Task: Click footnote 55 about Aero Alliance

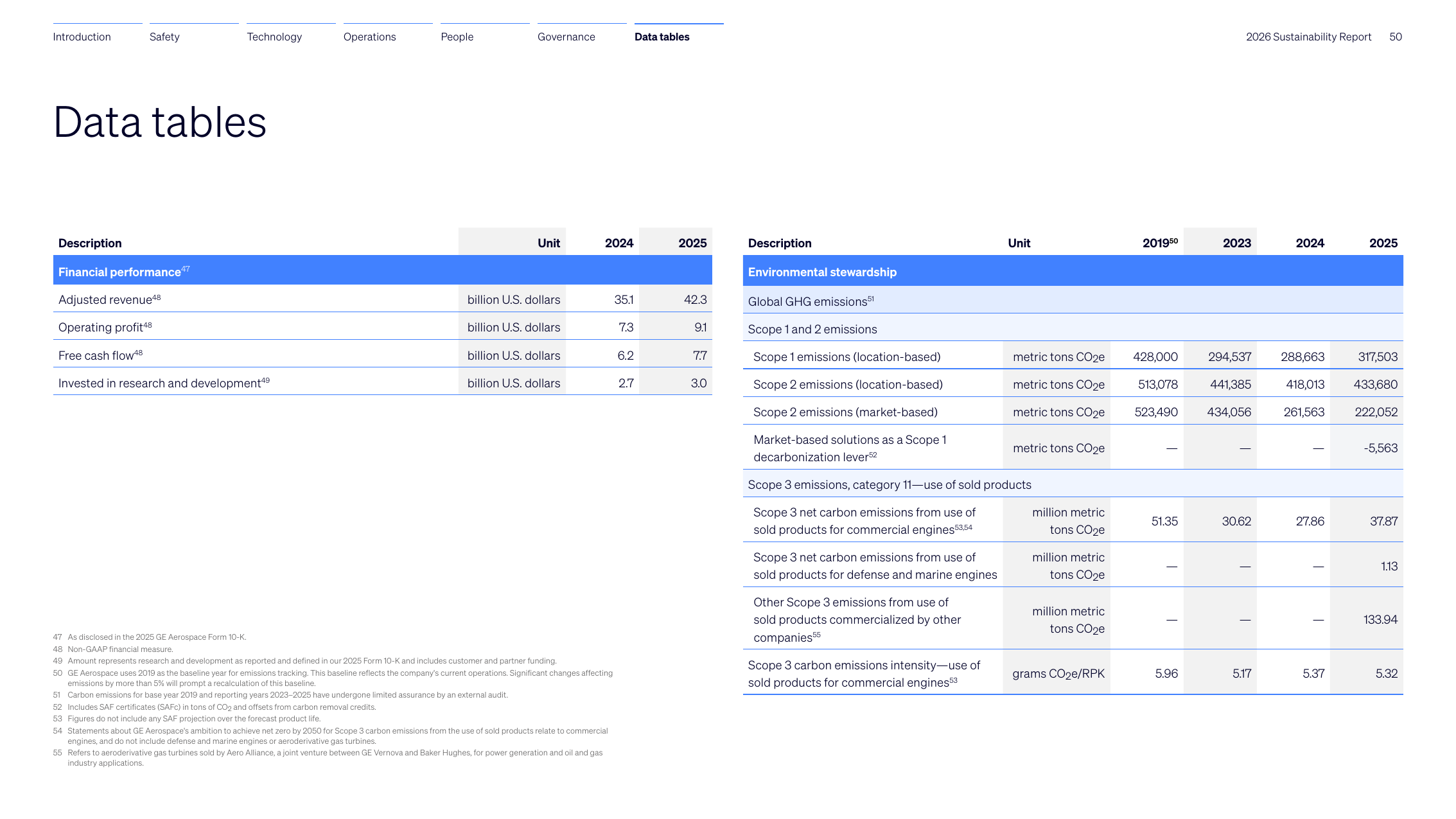Action: 328,757
